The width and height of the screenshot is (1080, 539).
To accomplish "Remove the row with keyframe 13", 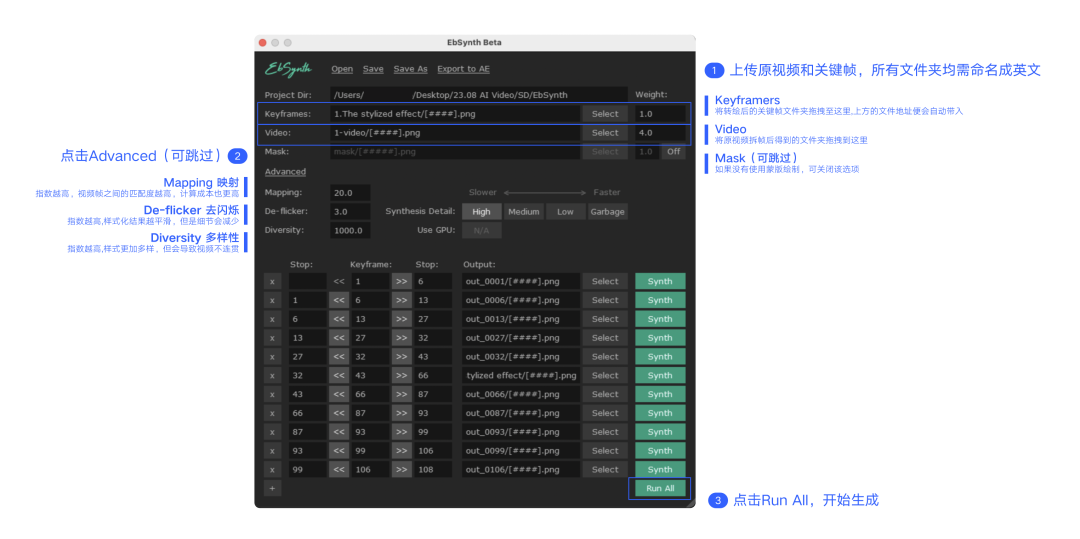I will [272, 319].
